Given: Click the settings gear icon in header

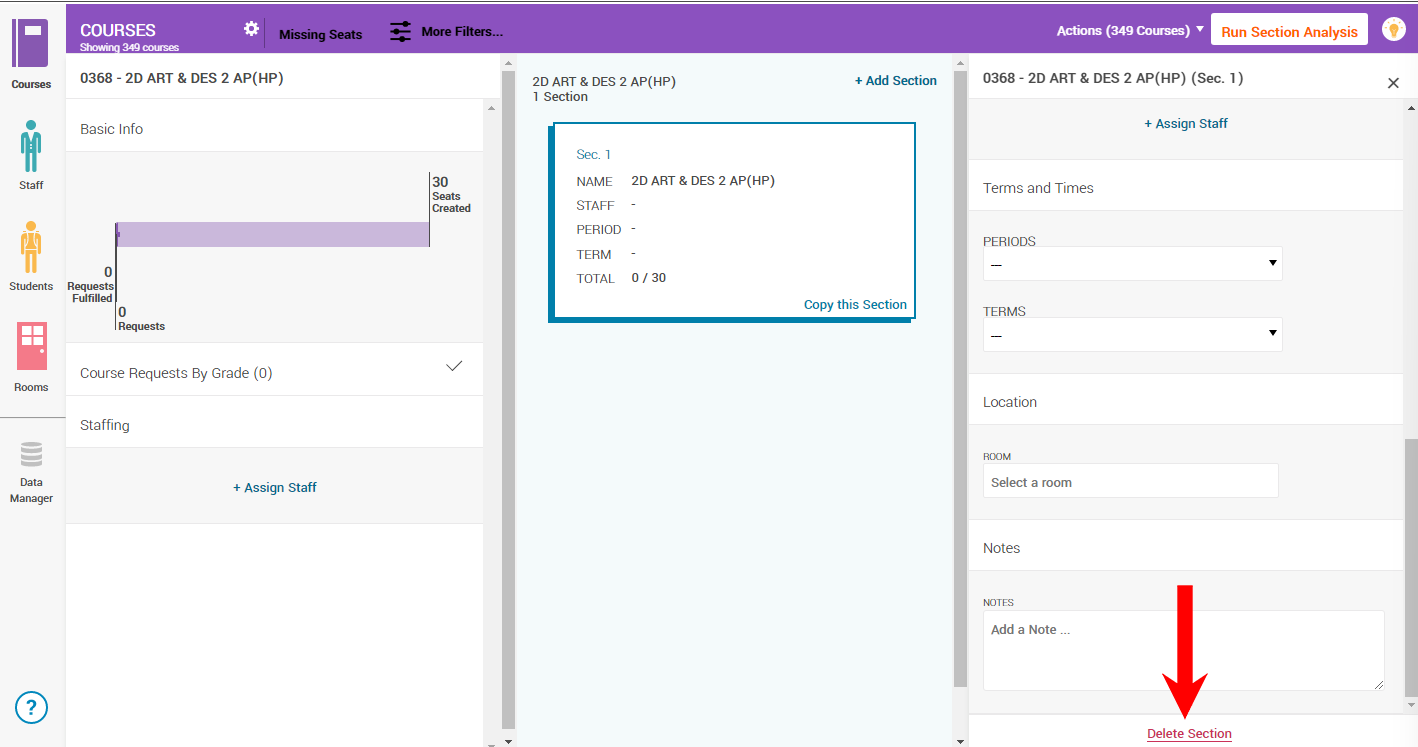Looking at the screenshot, I should (251, 29).
